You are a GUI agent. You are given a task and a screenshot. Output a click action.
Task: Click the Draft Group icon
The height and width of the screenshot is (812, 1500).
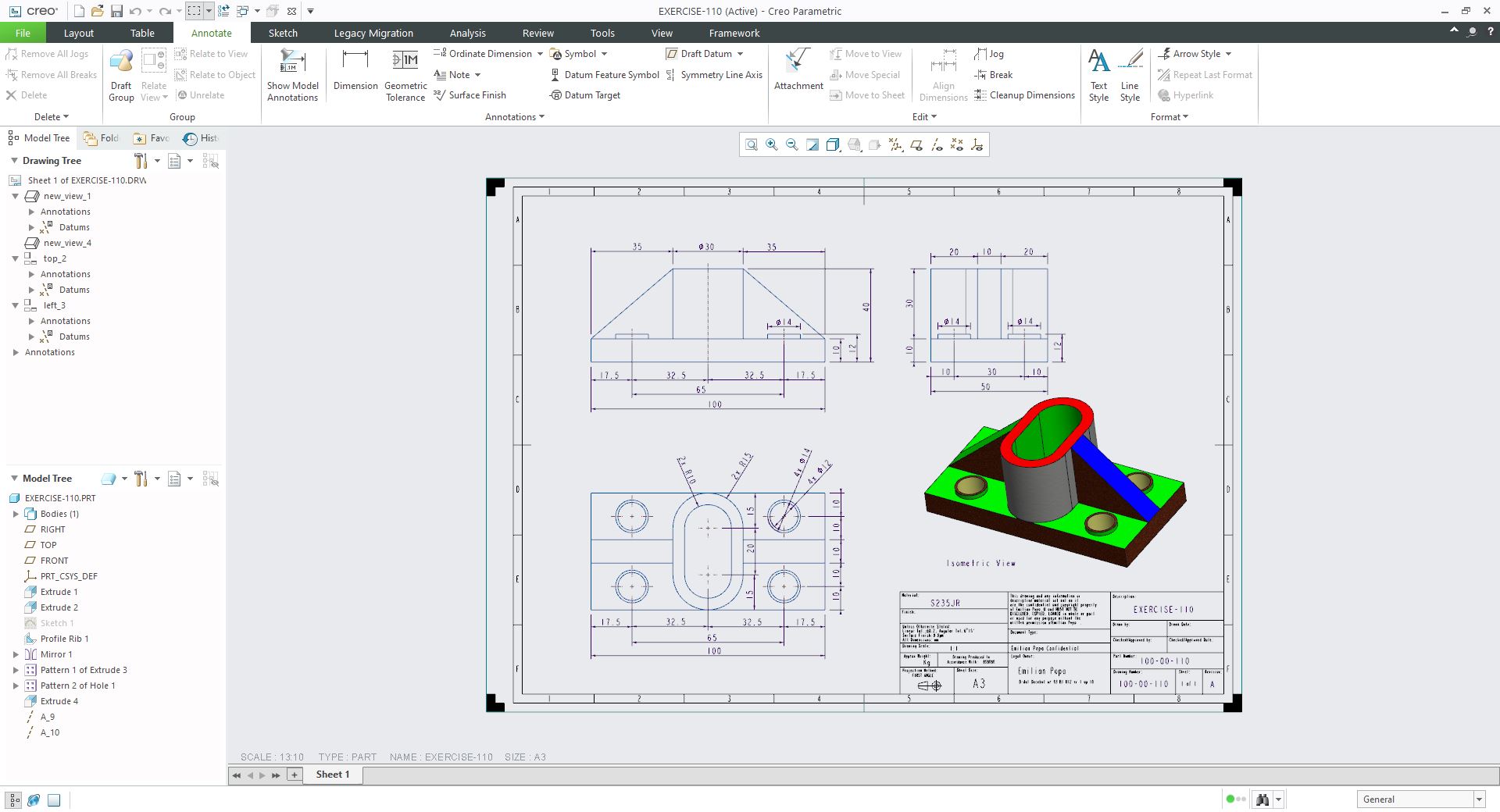(121, 75)
